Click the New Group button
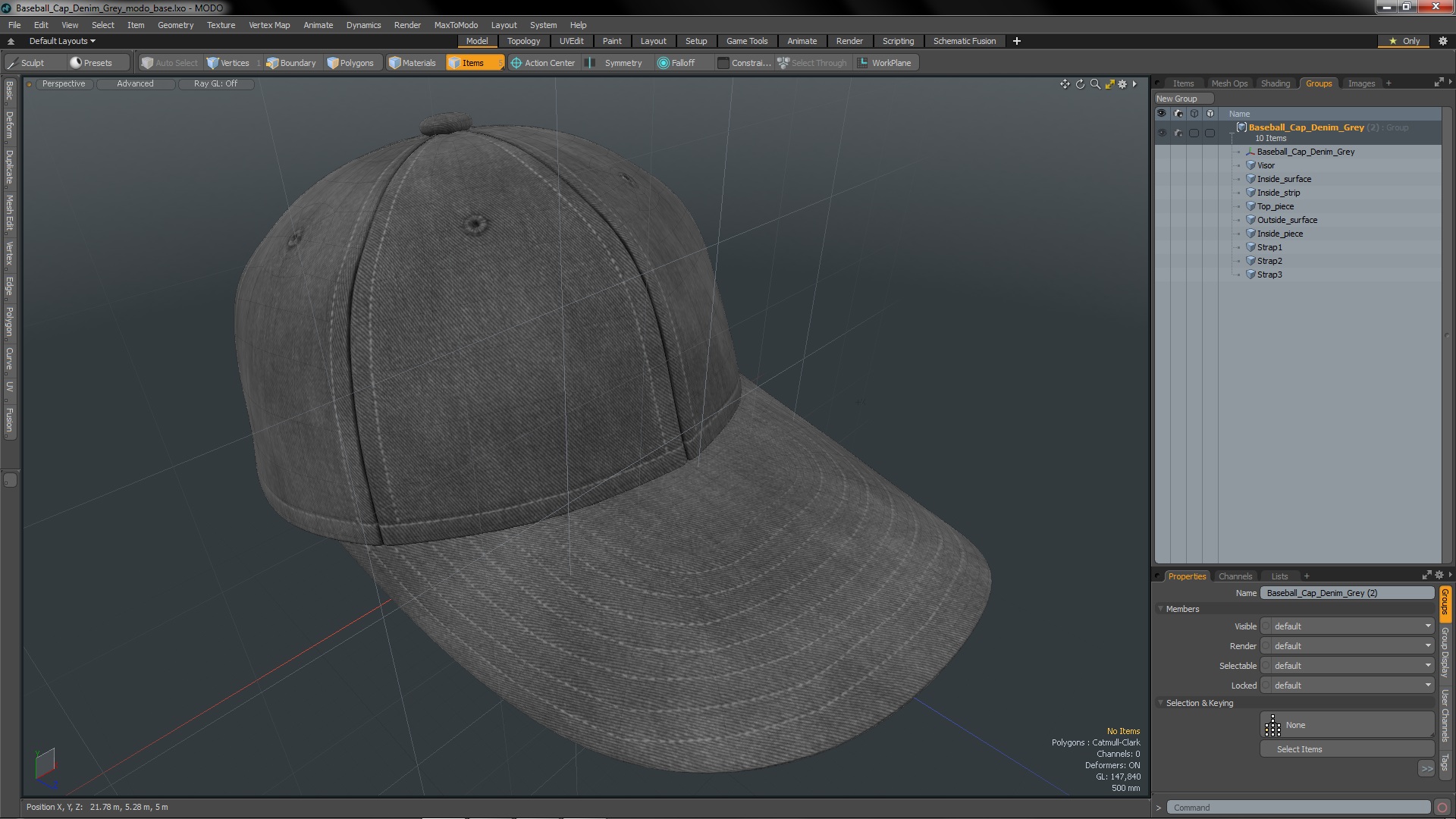This screenshot has width=1456, height=819. point(1183,99)
